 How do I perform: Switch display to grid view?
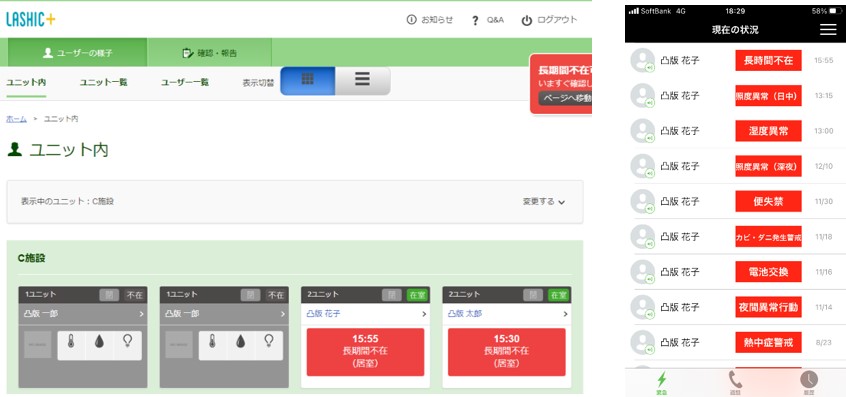[x=308, y=81]
